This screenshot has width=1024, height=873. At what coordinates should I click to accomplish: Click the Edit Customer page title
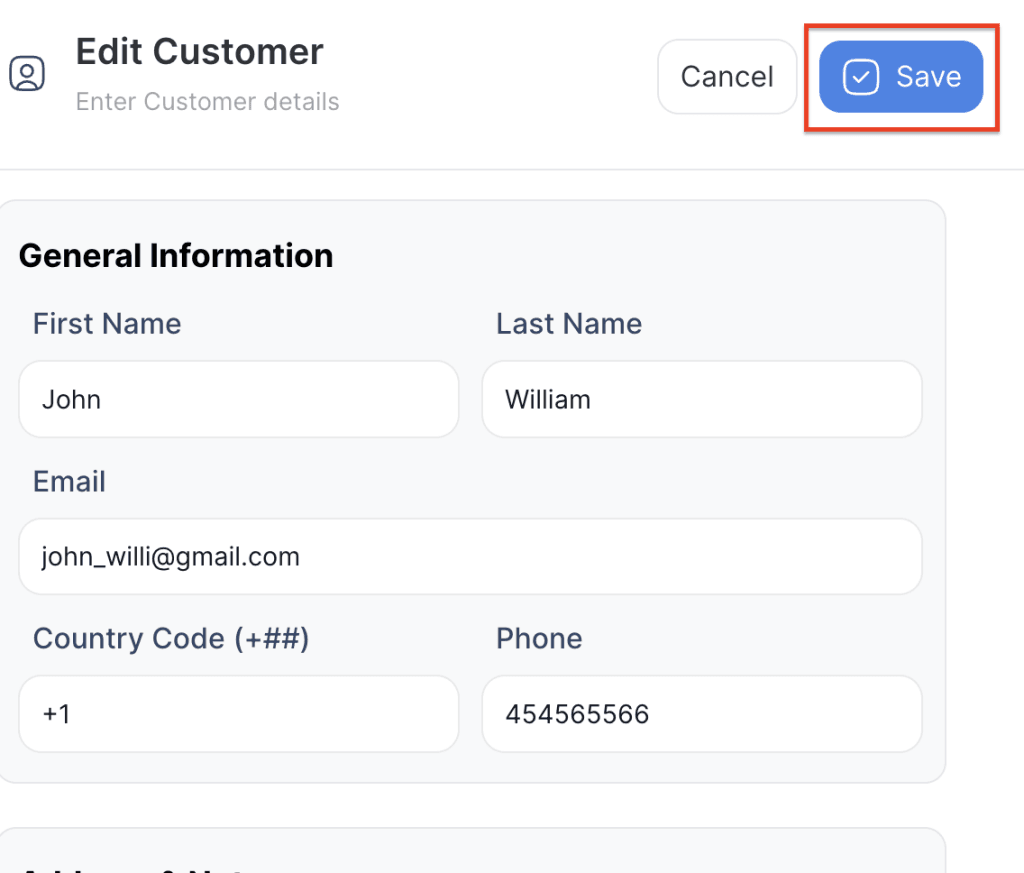(x=200, y=52)
